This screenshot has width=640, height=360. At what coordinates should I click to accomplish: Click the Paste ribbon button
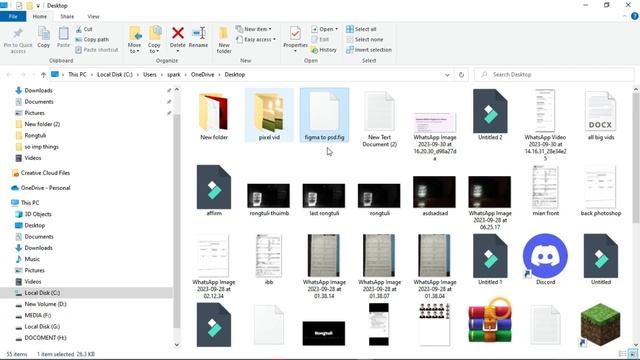point(63,38)
